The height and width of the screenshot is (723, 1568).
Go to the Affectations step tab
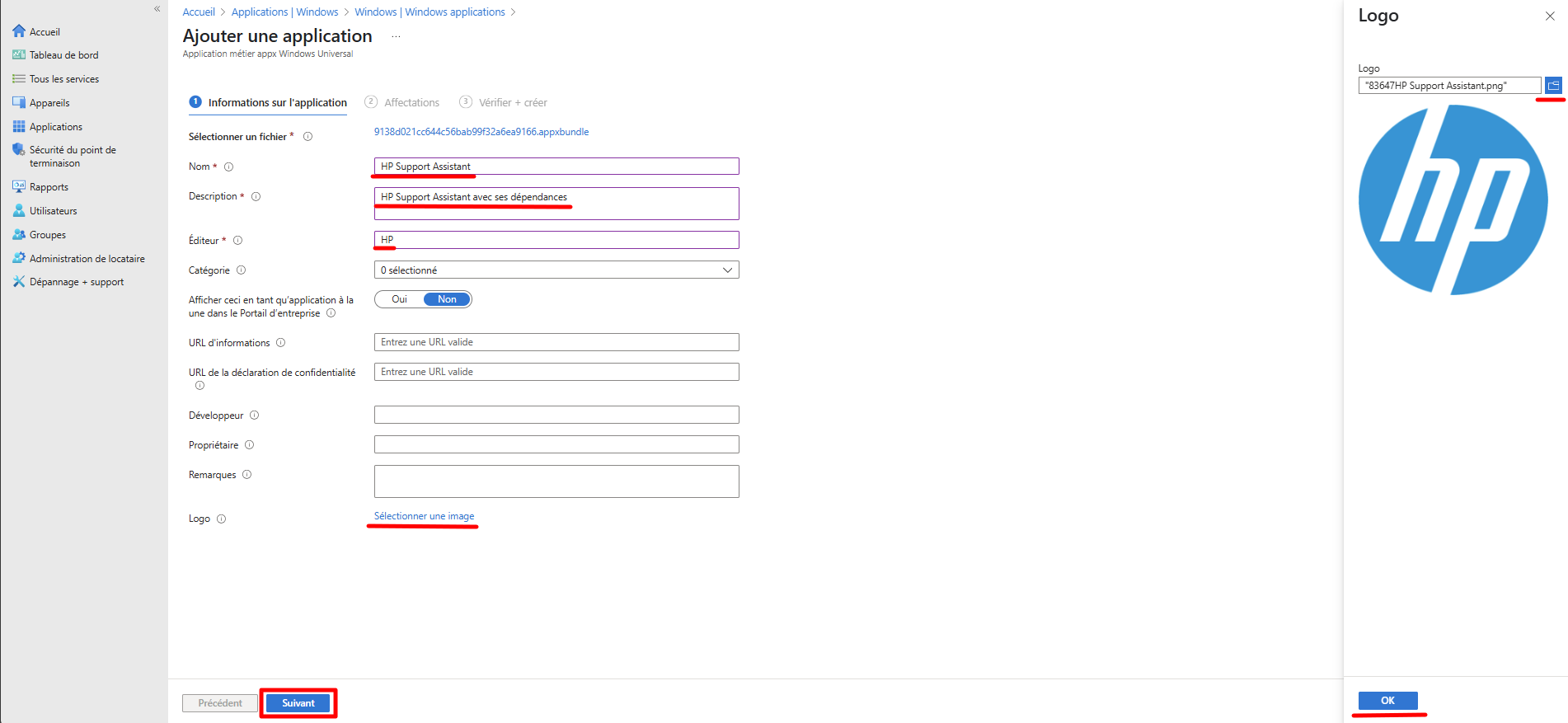coord(402,102)
